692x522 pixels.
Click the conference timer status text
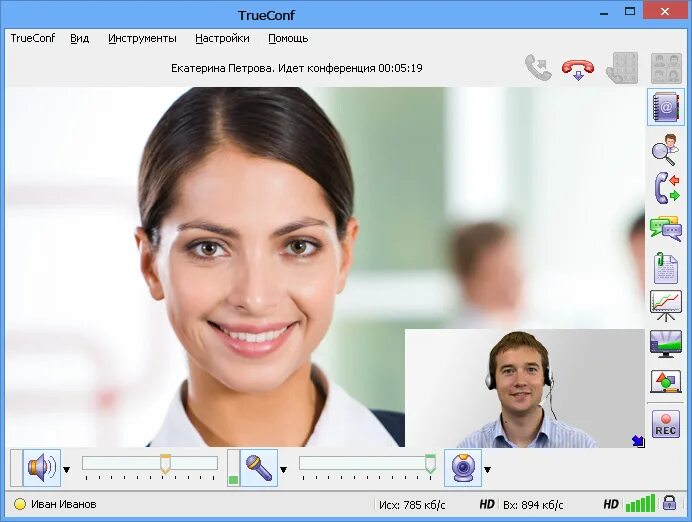[x=297, y=68]
